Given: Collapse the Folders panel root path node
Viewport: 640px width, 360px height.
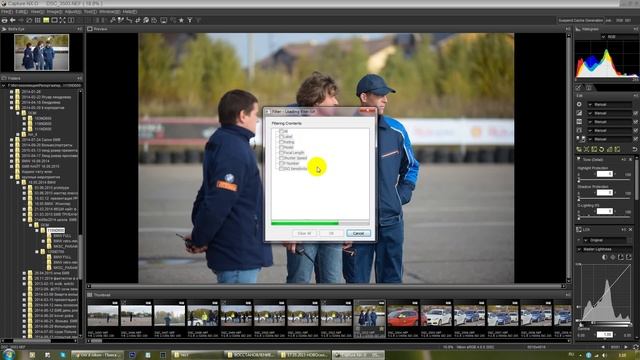Looking at the screenshot, I should [x=4, y=86].
